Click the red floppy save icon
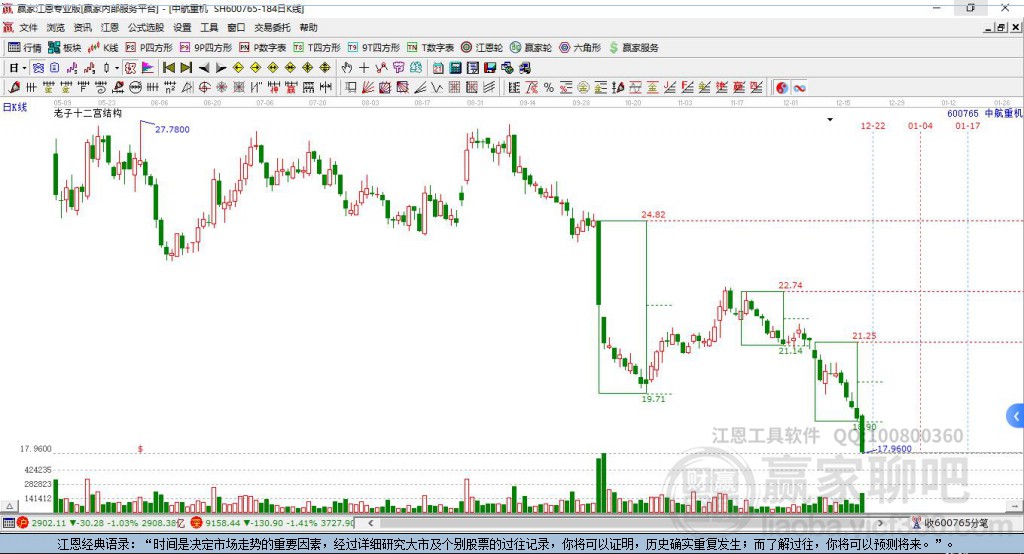 click(x=490, y=68)
